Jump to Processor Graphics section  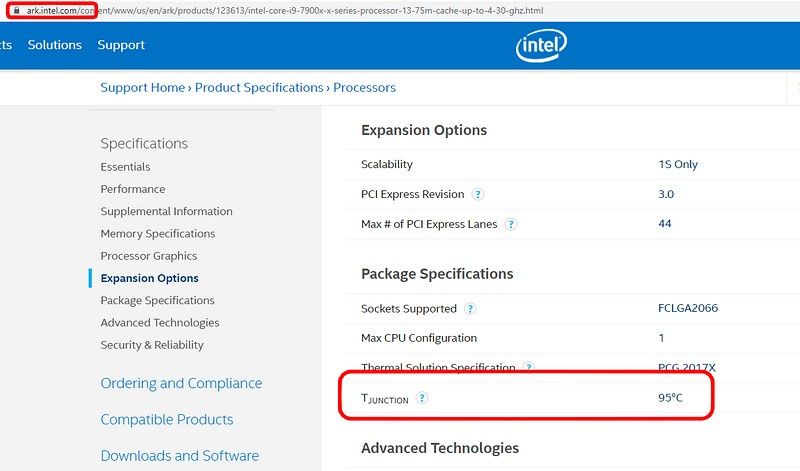point(148,256)
